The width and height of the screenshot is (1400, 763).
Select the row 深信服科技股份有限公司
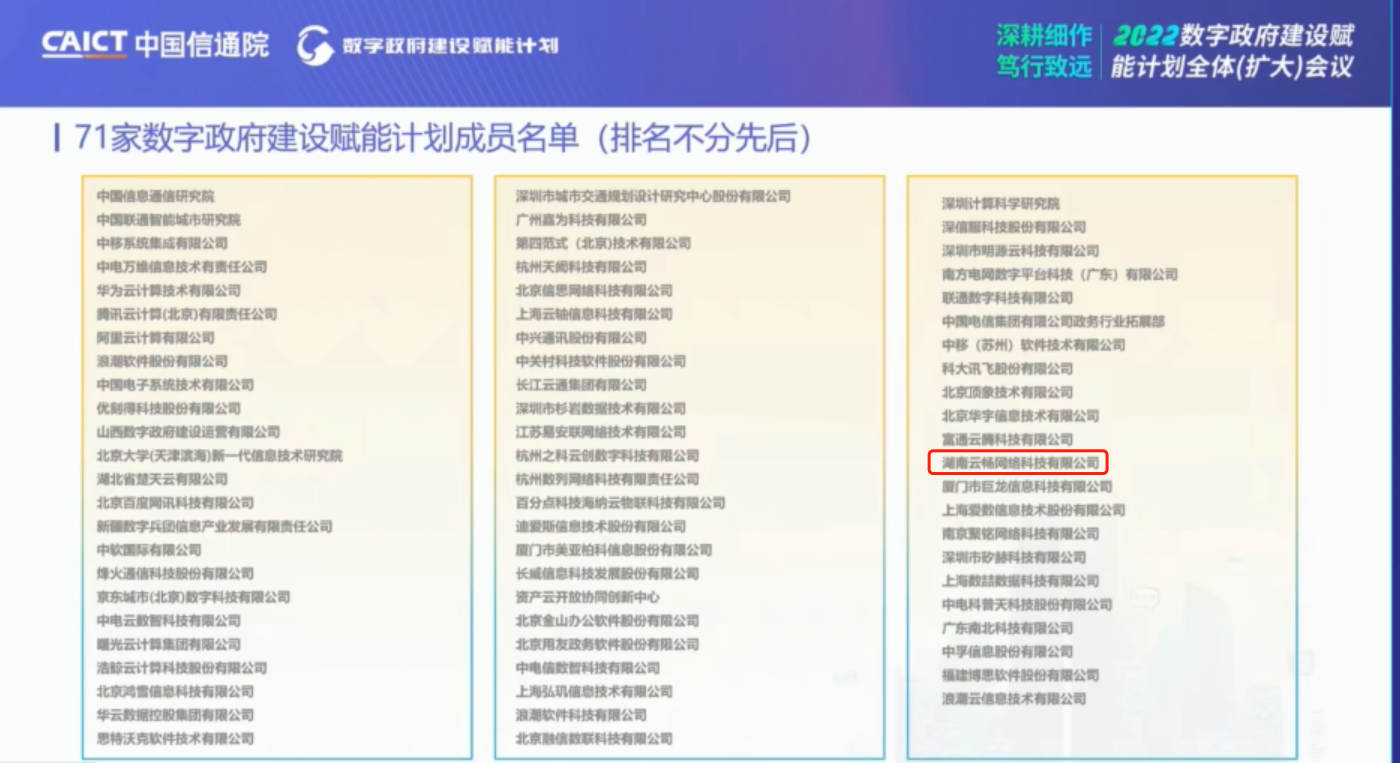(x=1013, y=227)
